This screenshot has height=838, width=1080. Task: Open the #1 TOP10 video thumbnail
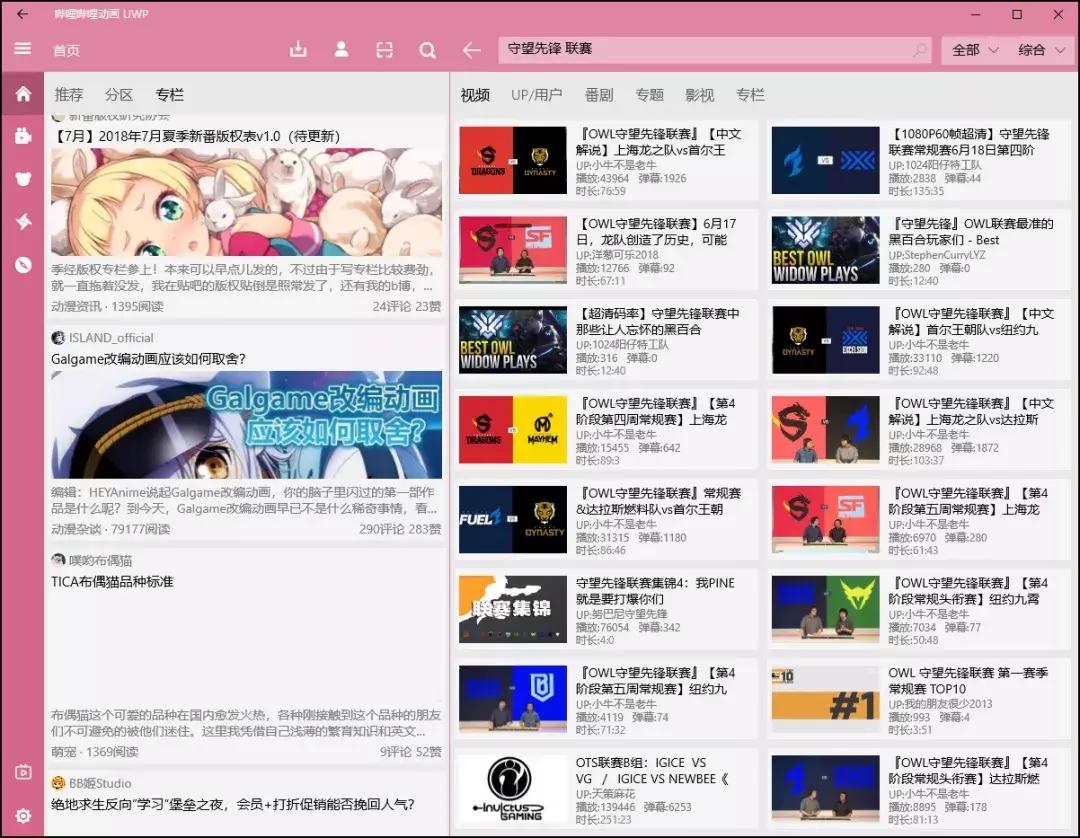click(825, 699)
